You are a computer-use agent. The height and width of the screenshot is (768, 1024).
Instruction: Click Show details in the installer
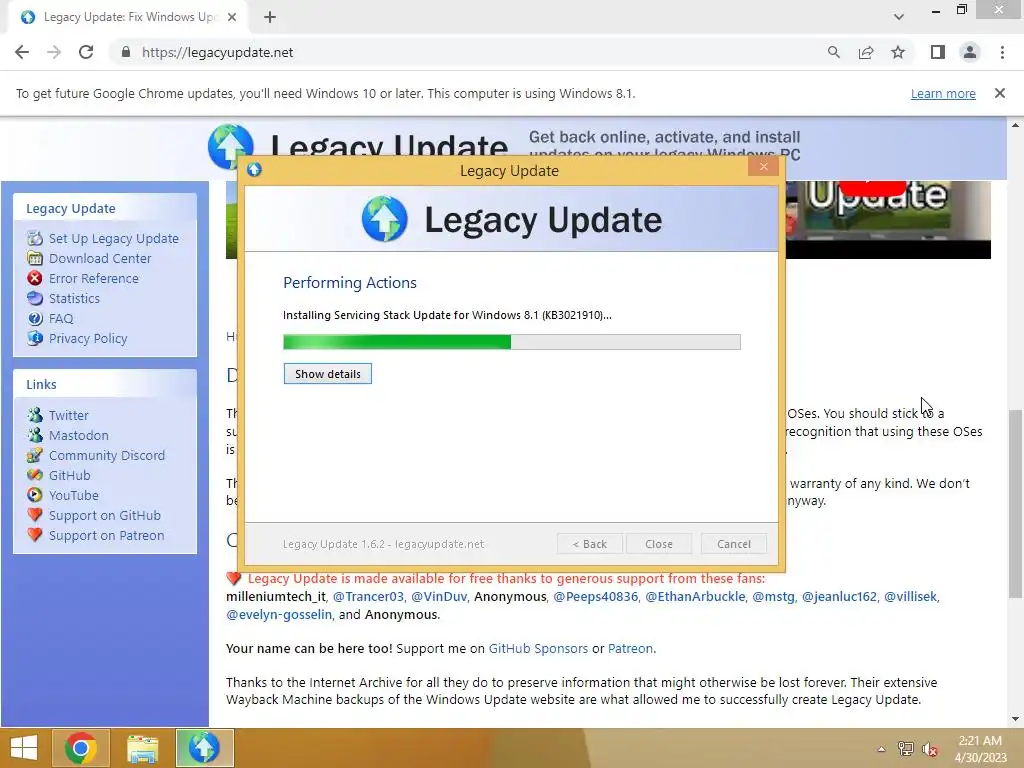coord(328,374)
